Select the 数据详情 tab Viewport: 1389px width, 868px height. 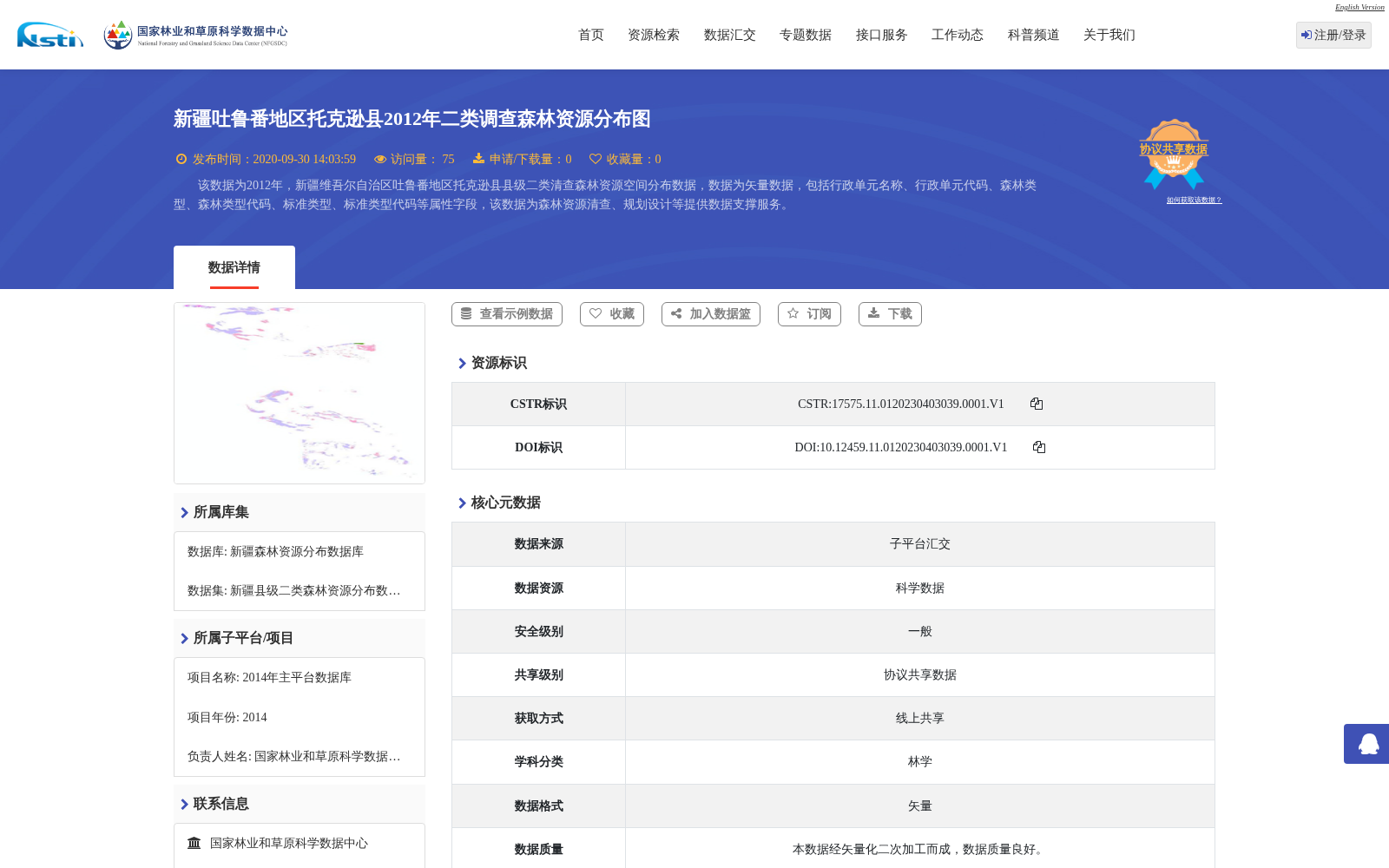pos(234,267)
